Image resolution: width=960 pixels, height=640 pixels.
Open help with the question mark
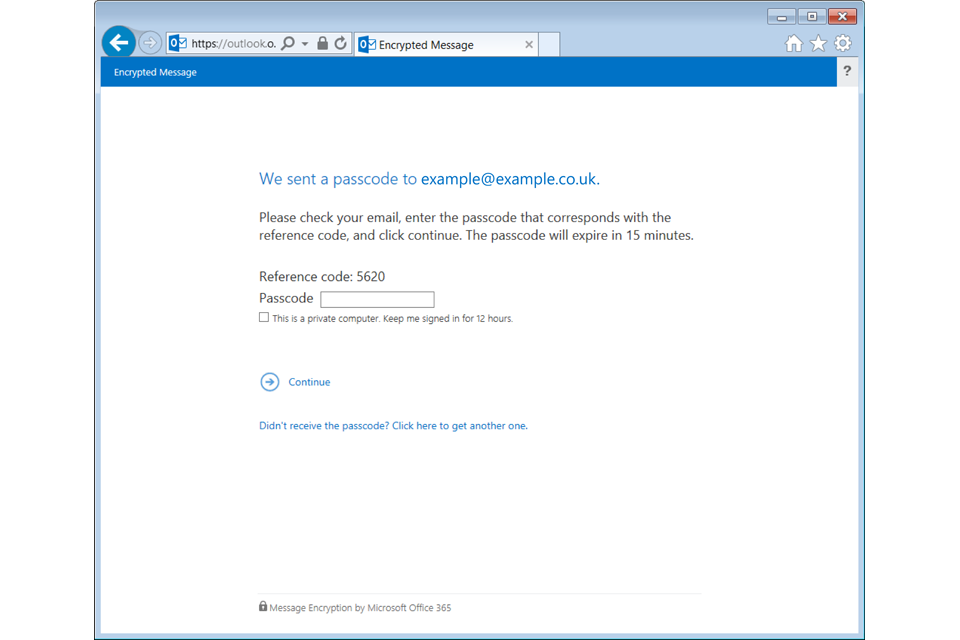click(847, 72)
